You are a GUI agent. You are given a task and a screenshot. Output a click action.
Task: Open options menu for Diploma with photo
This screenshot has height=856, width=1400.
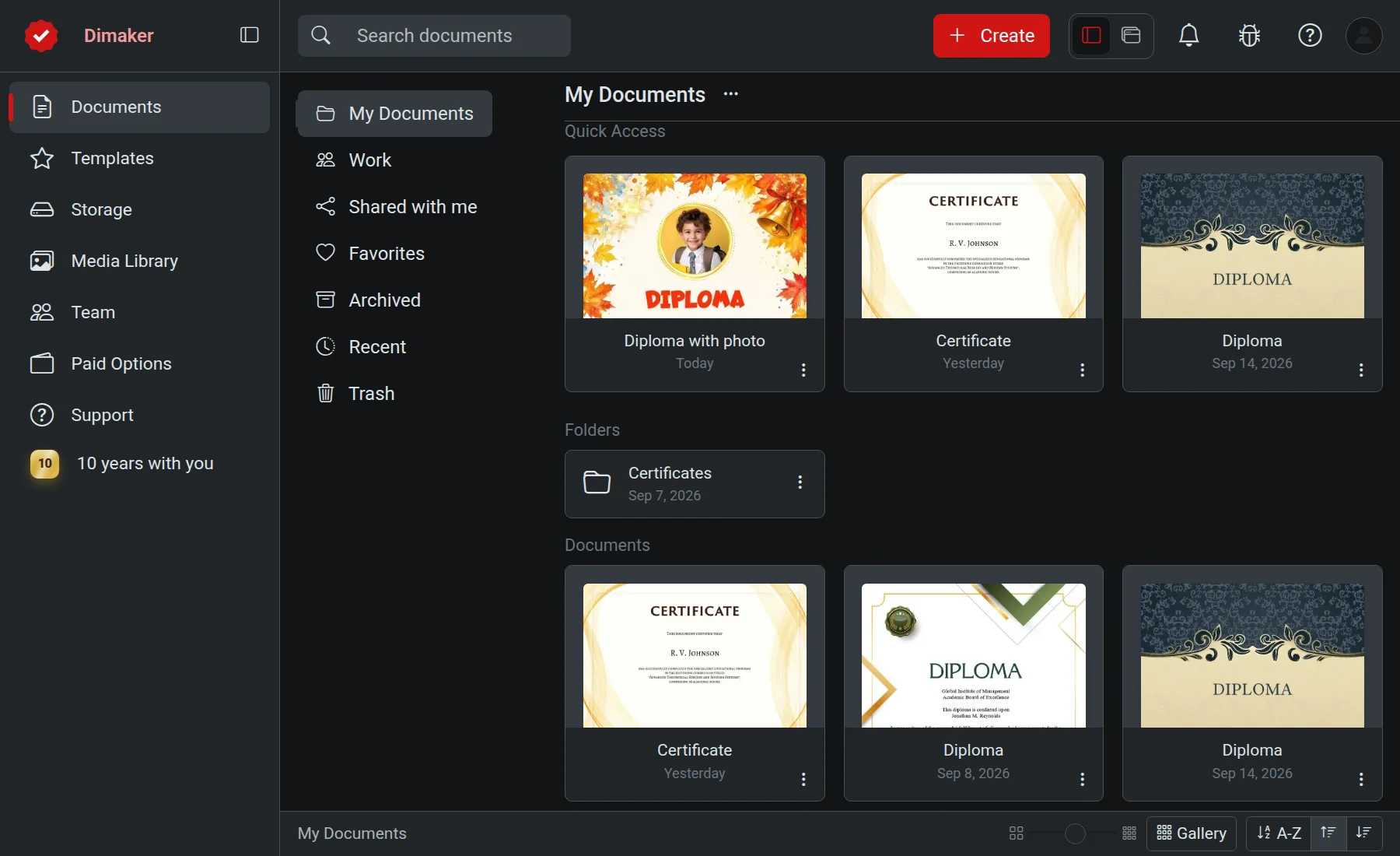coord(803,370)
